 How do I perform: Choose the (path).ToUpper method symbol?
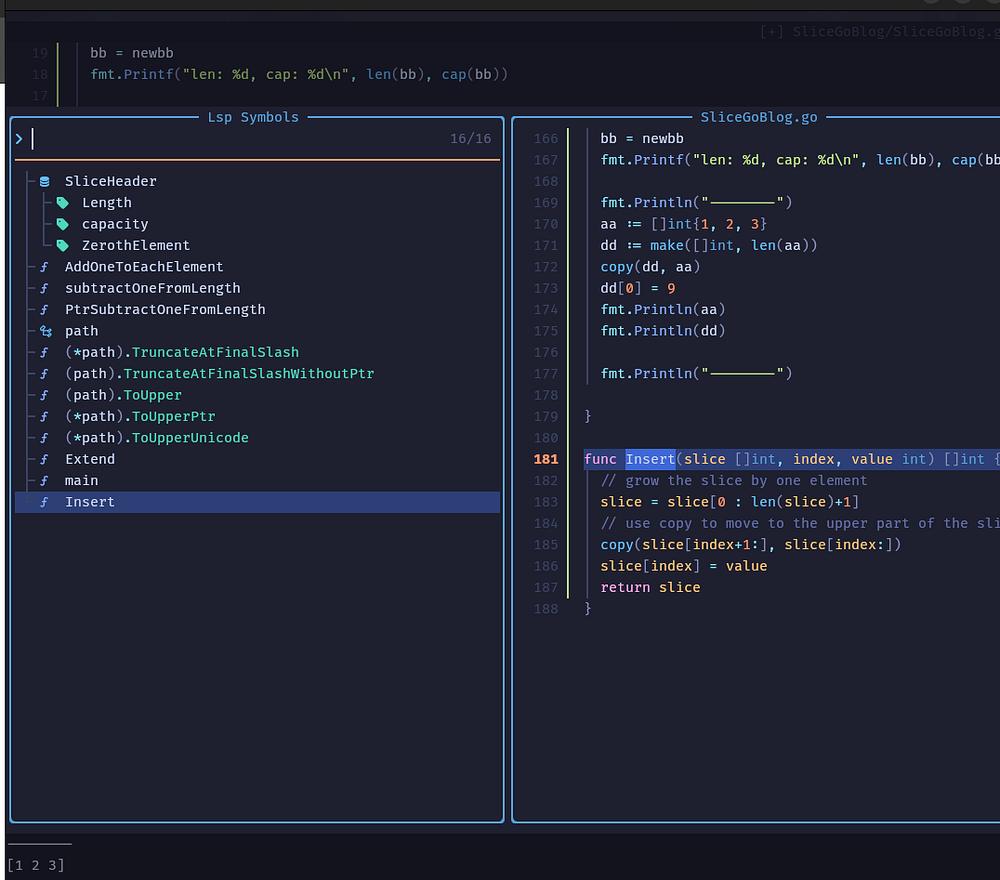pos(123,395)
